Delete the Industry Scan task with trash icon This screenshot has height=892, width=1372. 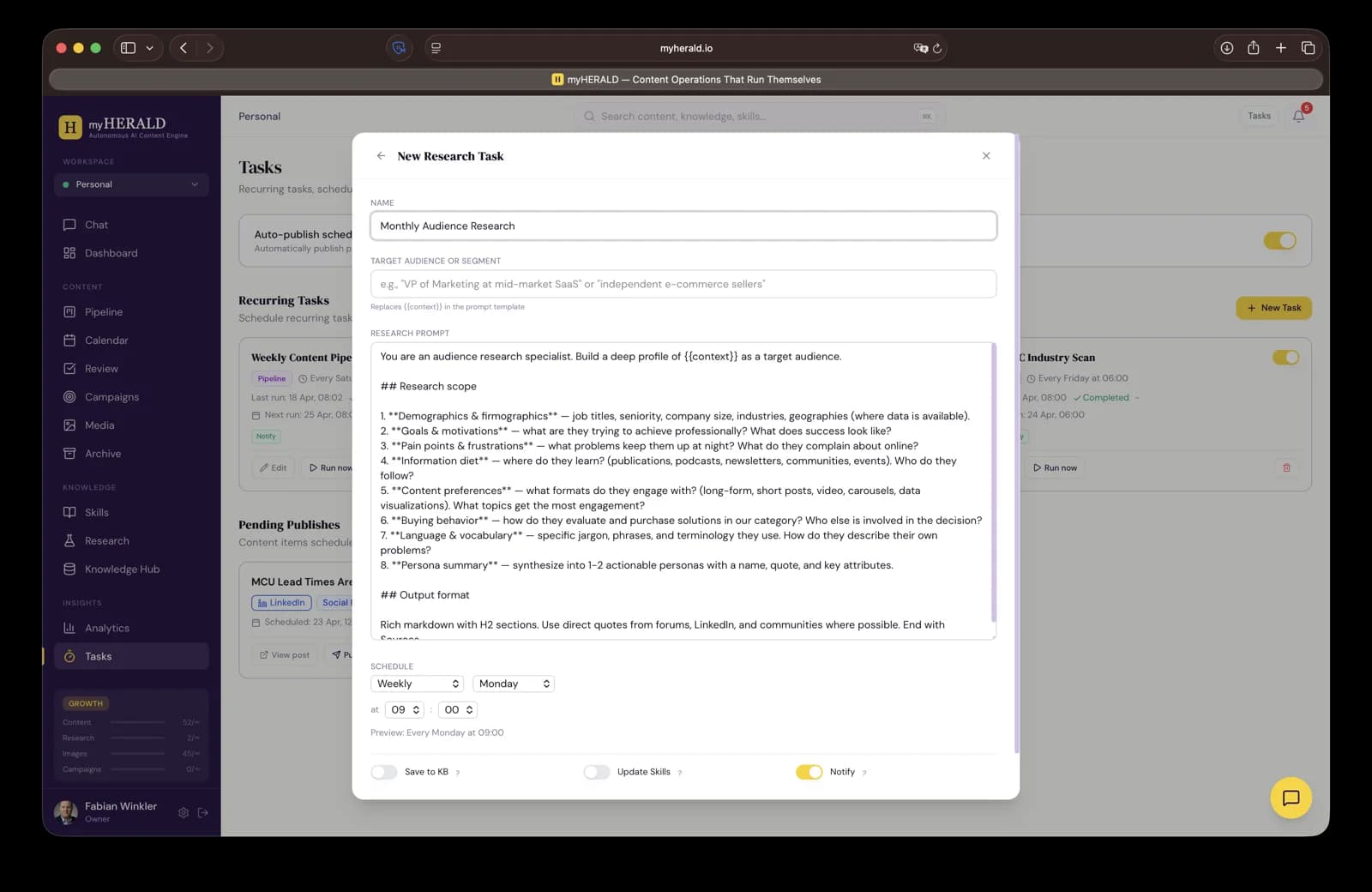[x=1286, y=467]
